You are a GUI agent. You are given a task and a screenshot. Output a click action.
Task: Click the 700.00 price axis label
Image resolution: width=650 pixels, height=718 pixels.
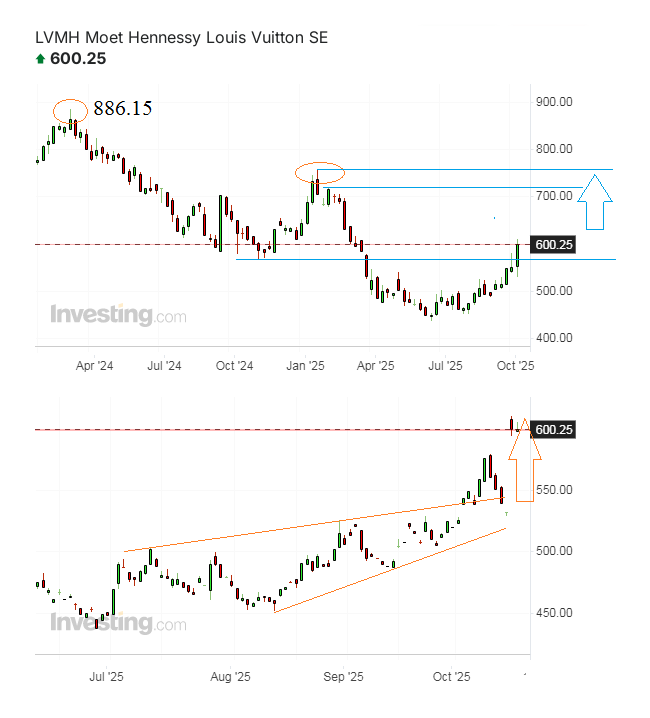pyautogui.click(x=554, y=196)
